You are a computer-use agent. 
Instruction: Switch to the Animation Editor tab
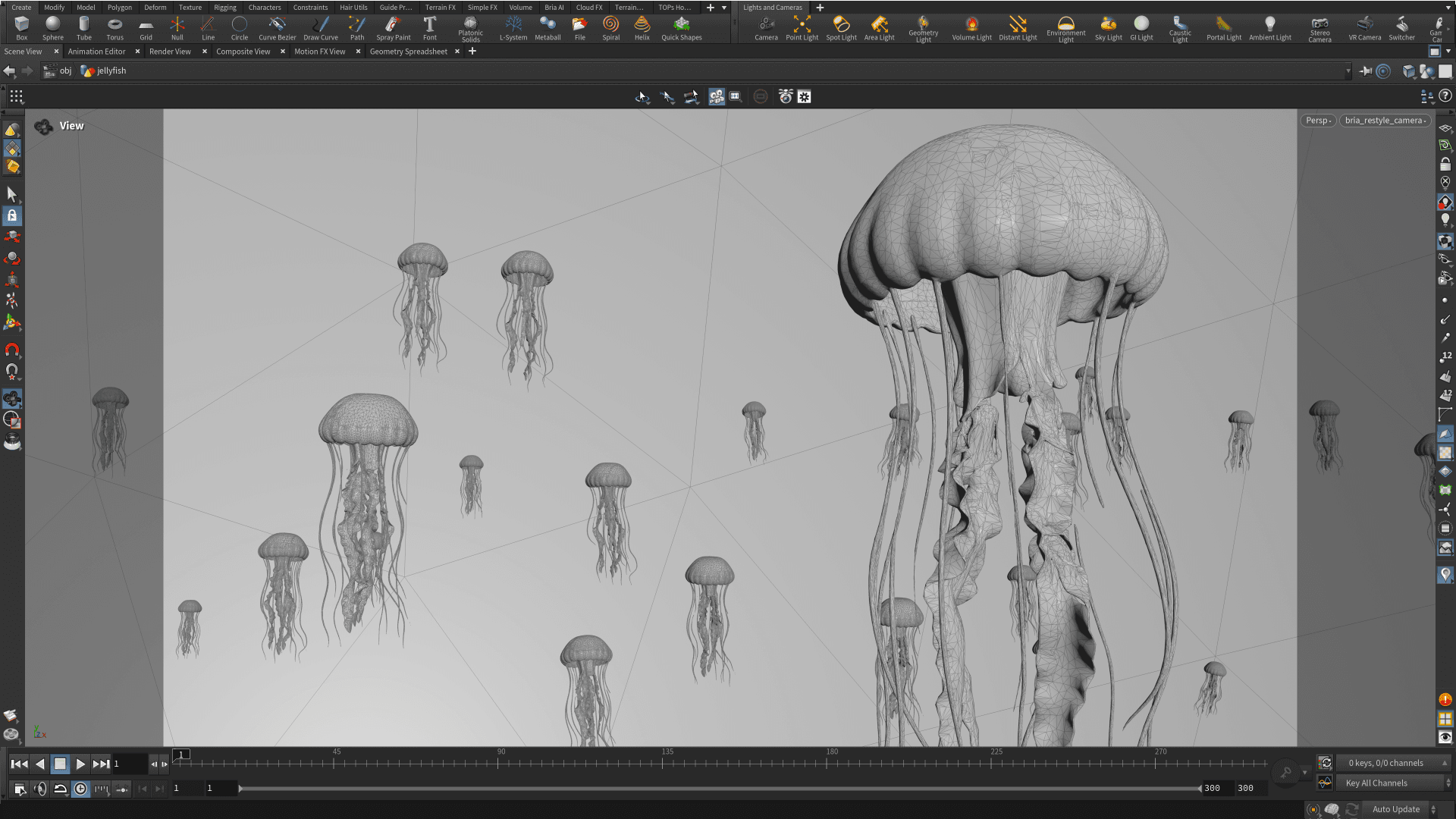click(96, 52)
